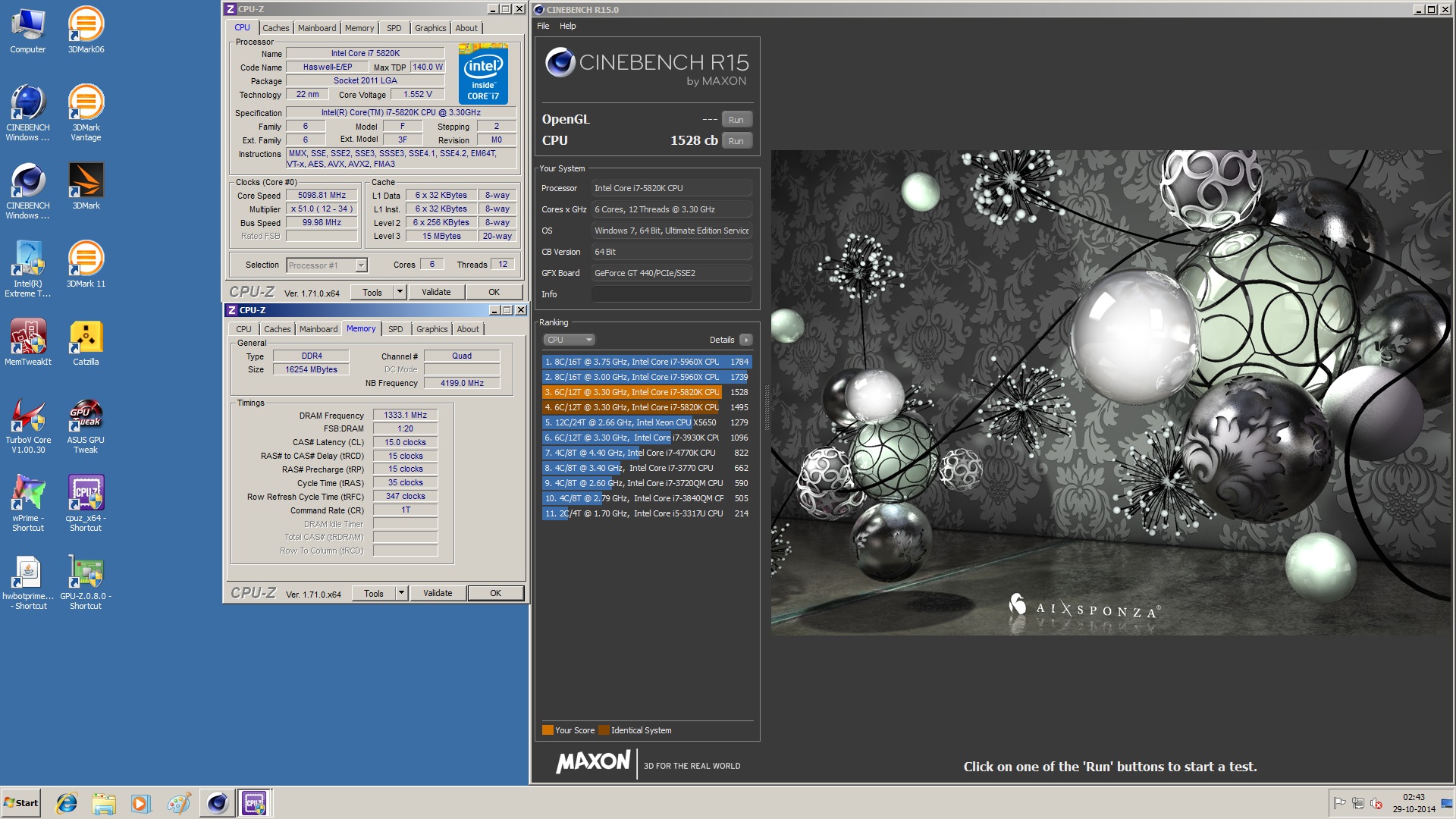
Task: Click the Core Speed 5098.81 MHz value
Action: (322, 196)
